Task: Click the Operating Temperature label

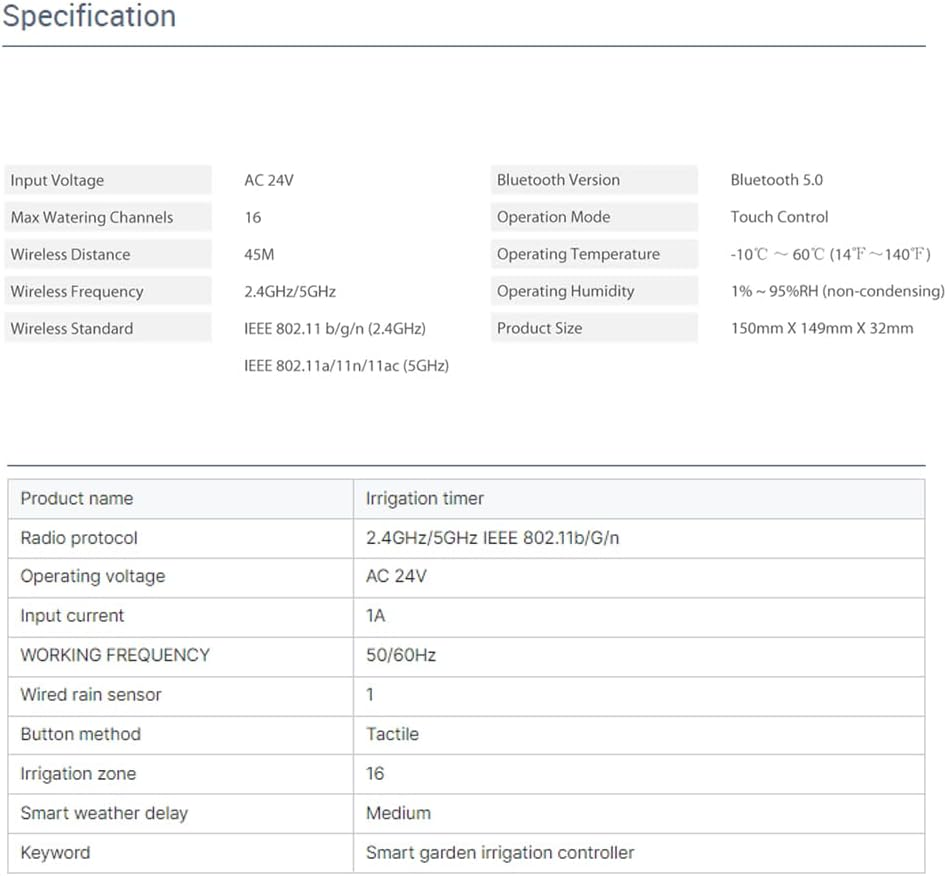Action: tap(578, 255)
